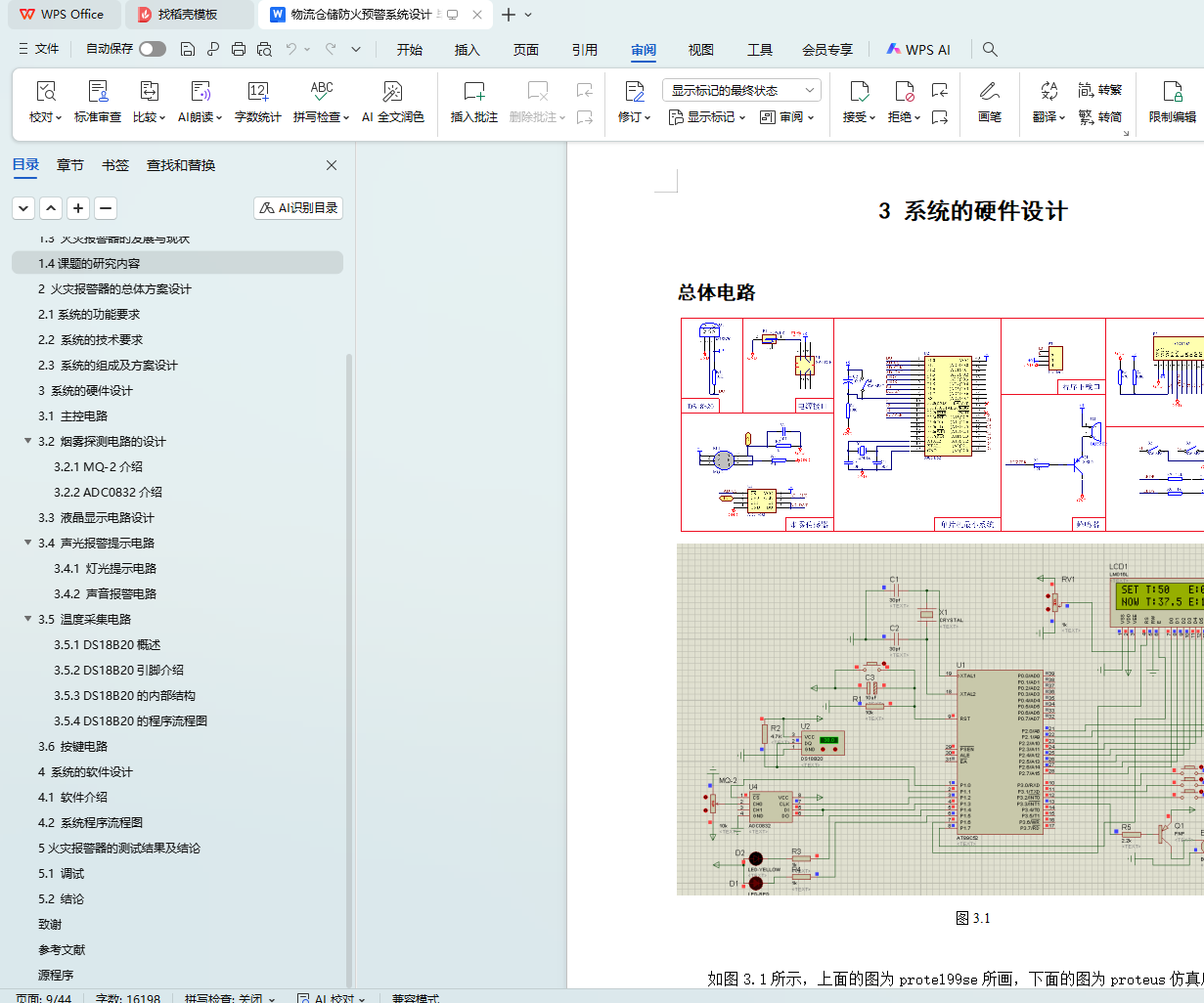Click the AI识别目录 button
1204x1003 pixels.
tap(298, 208)
